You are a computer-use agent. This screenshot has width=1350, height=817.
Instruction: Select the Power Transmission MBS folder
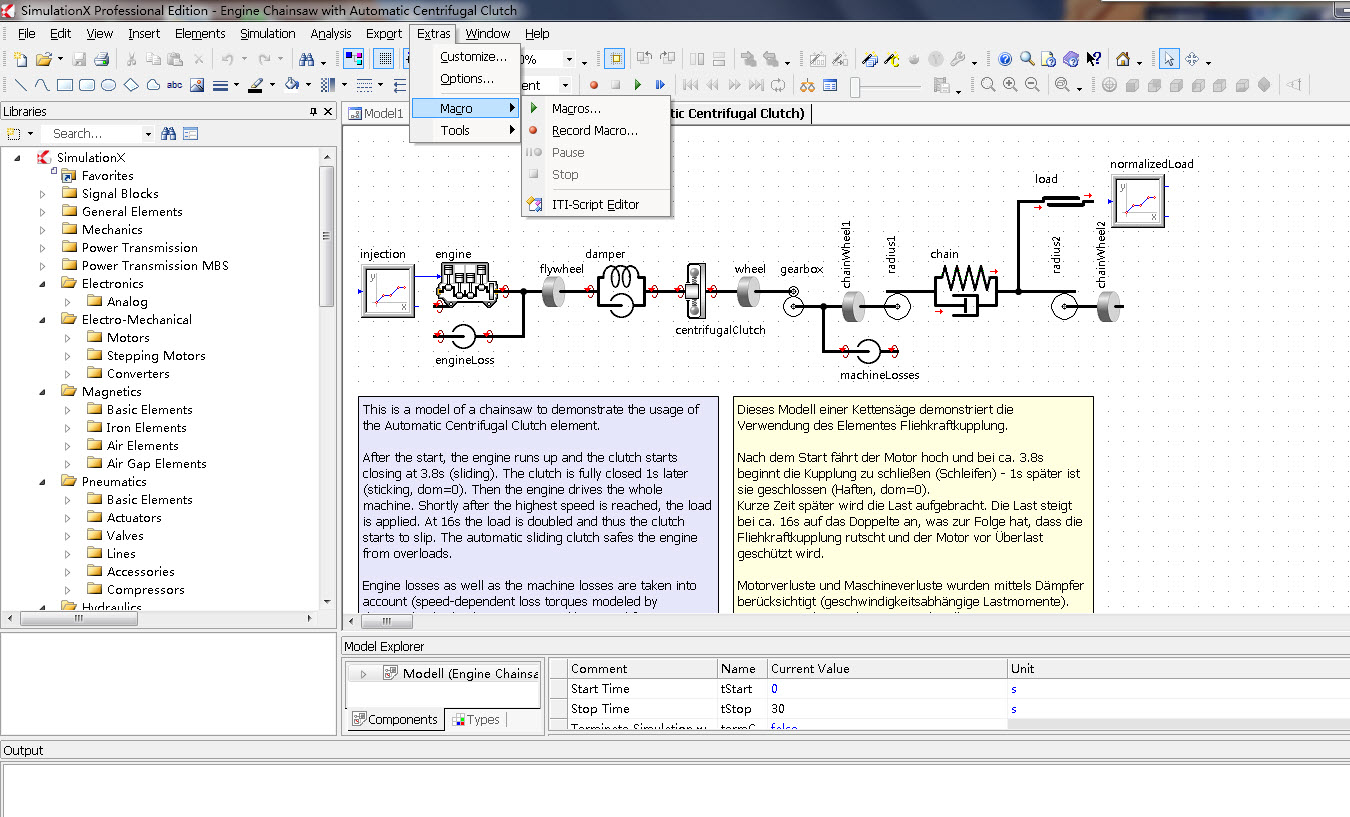click(x=155, y=266)
